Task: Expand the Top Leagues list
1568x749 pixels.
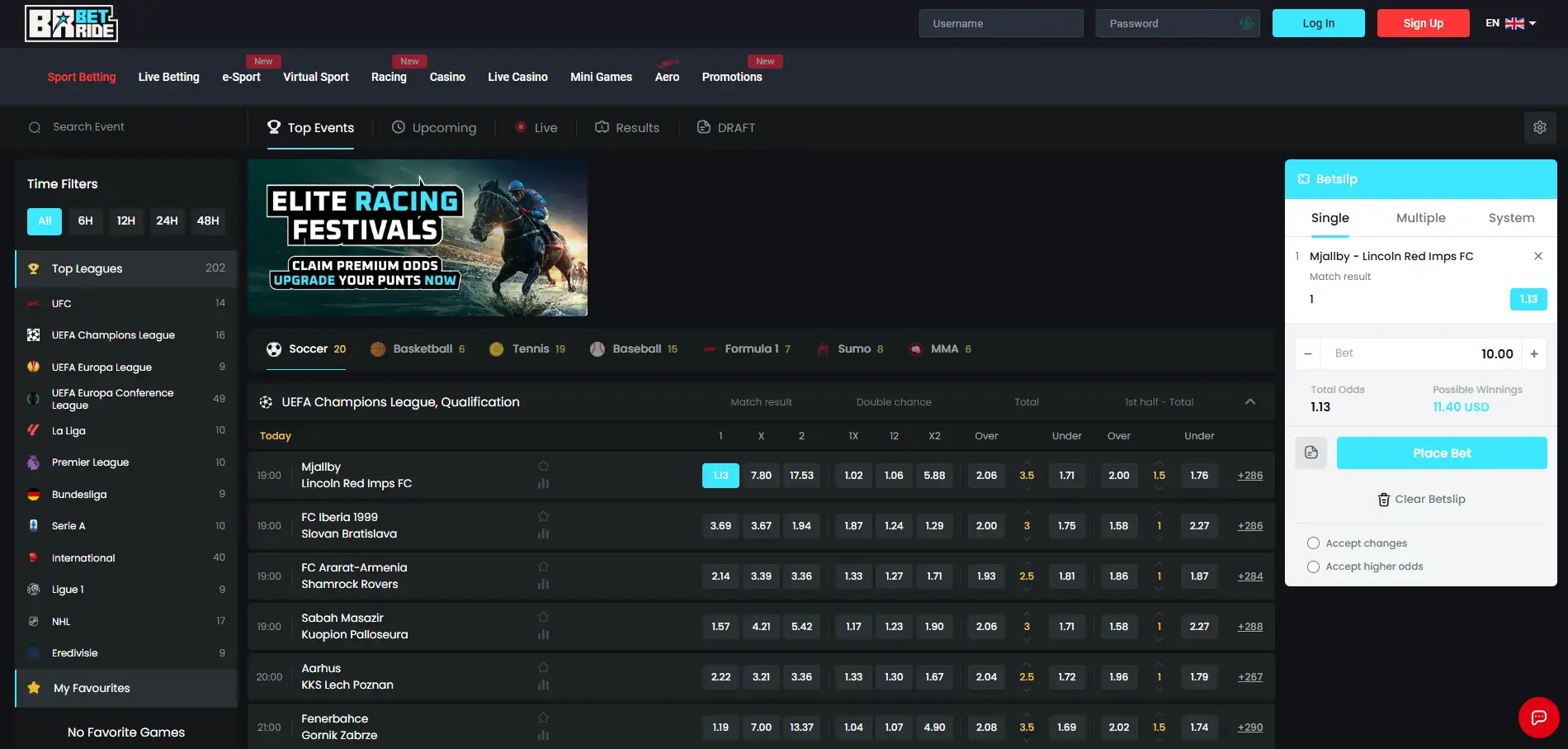Action: click(126, 268)
